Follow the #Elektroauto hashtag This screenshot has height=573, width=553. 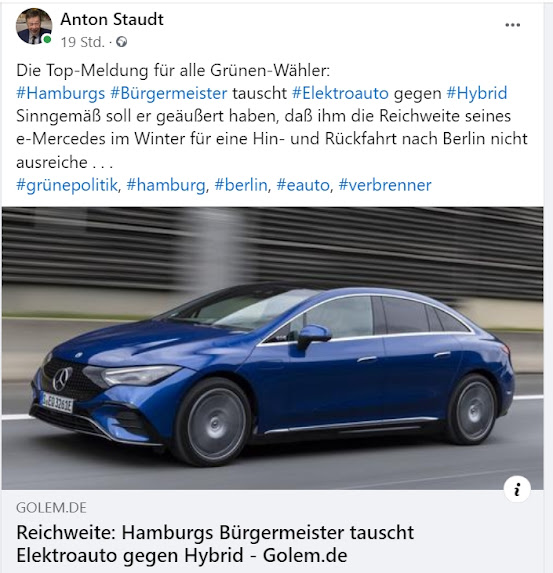point(340,93)
